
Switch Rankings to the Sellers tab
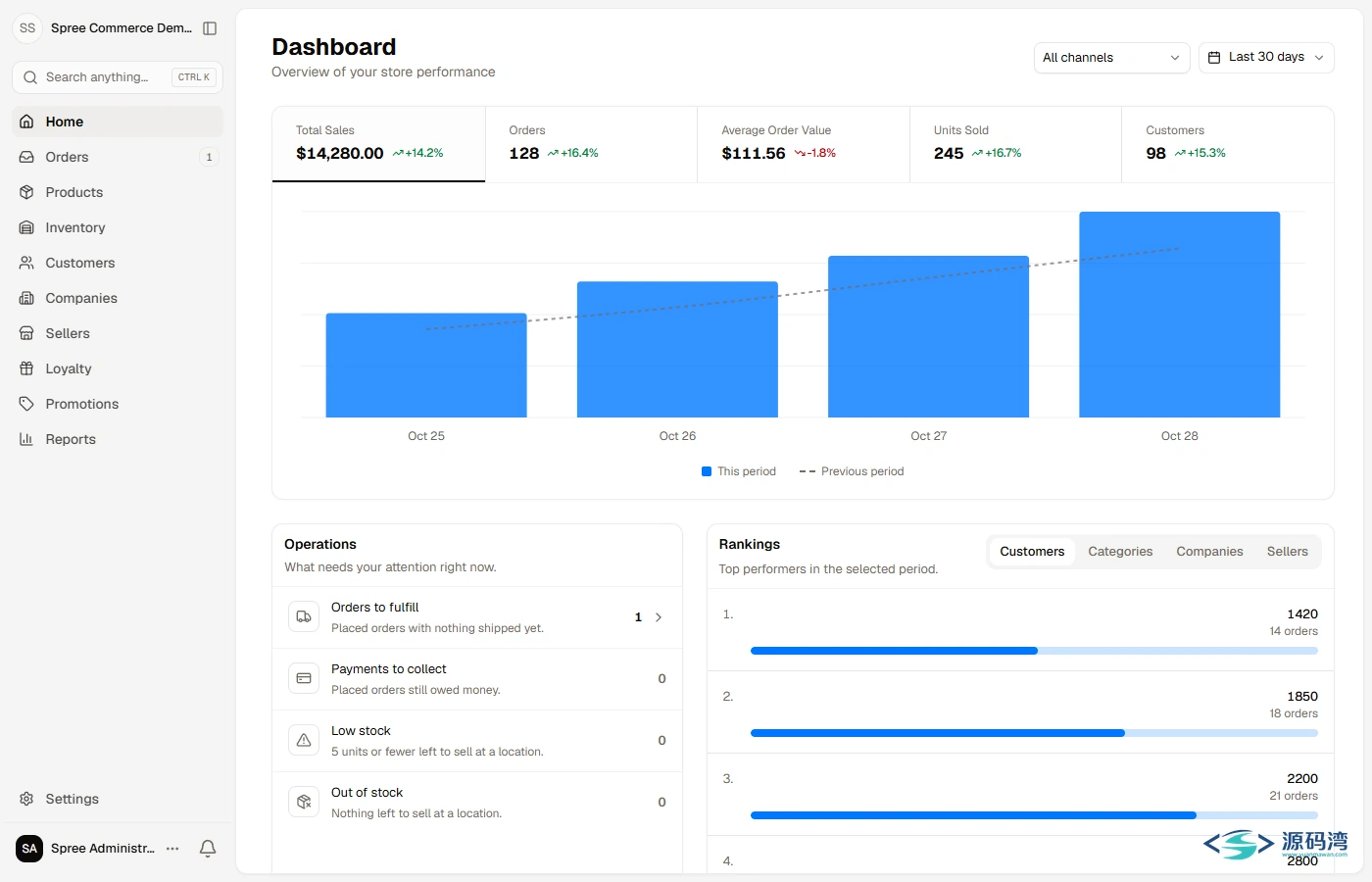1287,552
